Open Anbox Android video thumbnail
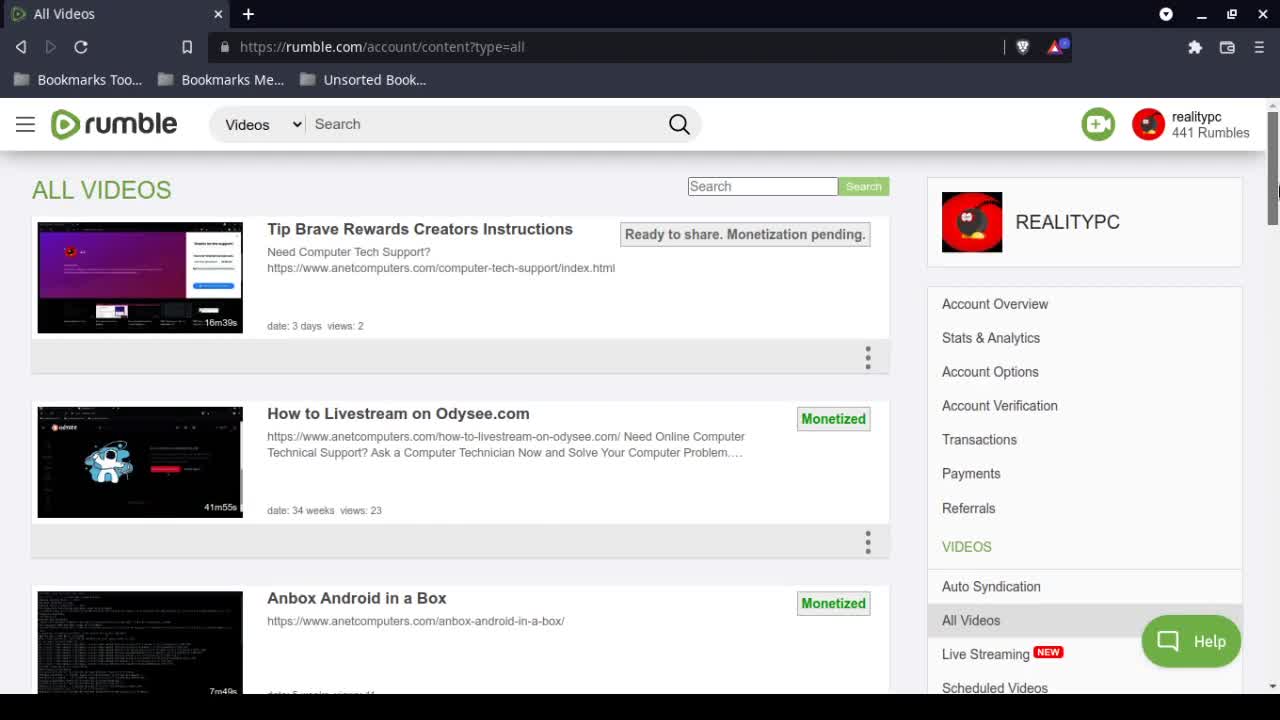Screen dimensions: 1280x720 click(x=140, y=642)
